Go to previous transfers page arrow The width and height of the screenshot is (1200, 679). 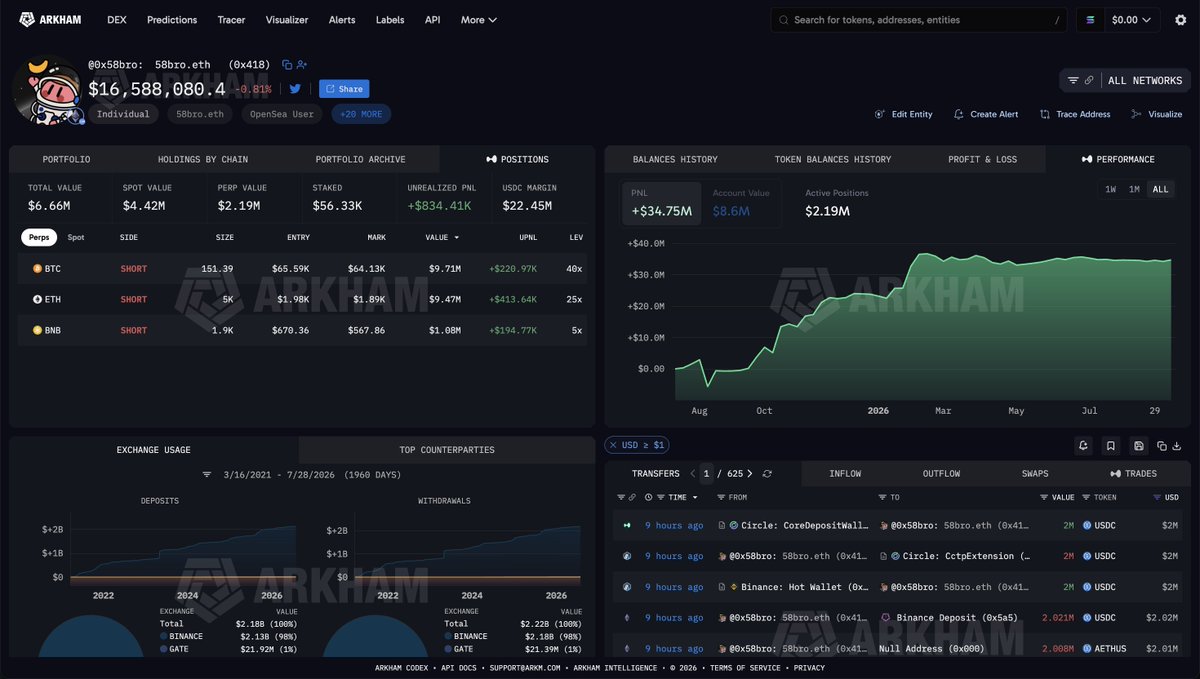[x=692, y=474]
